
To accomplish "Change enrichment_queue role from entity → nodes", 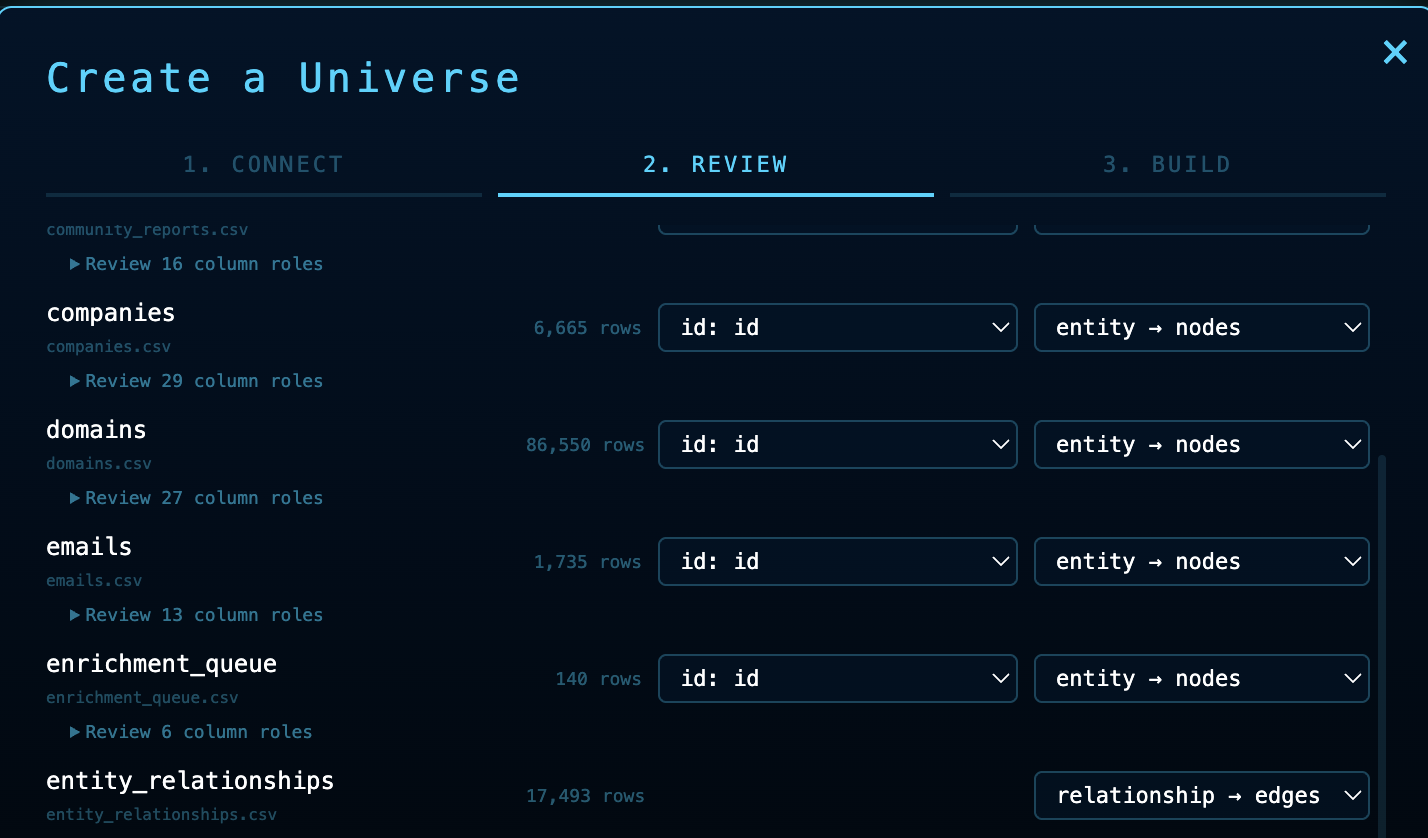I will [x=1202, y=679].
